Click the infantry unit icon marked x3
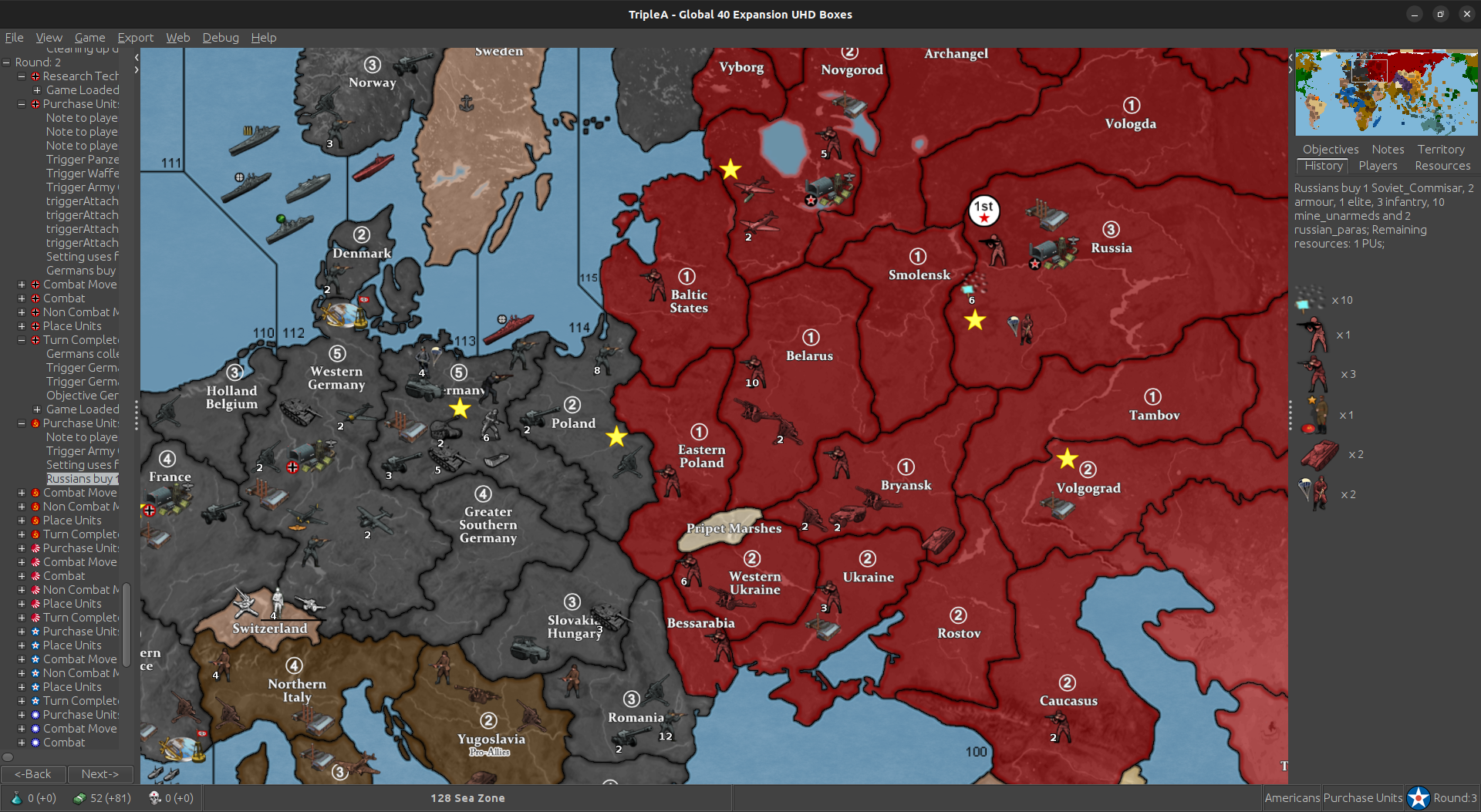Viewport: 1481px width, 812px height. [1314, 374]
